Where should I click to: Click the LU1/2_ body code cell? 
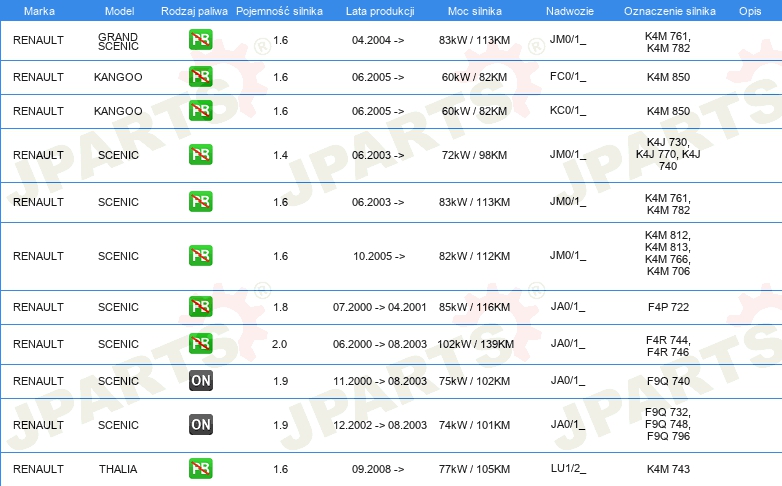(x=568, y=469)
